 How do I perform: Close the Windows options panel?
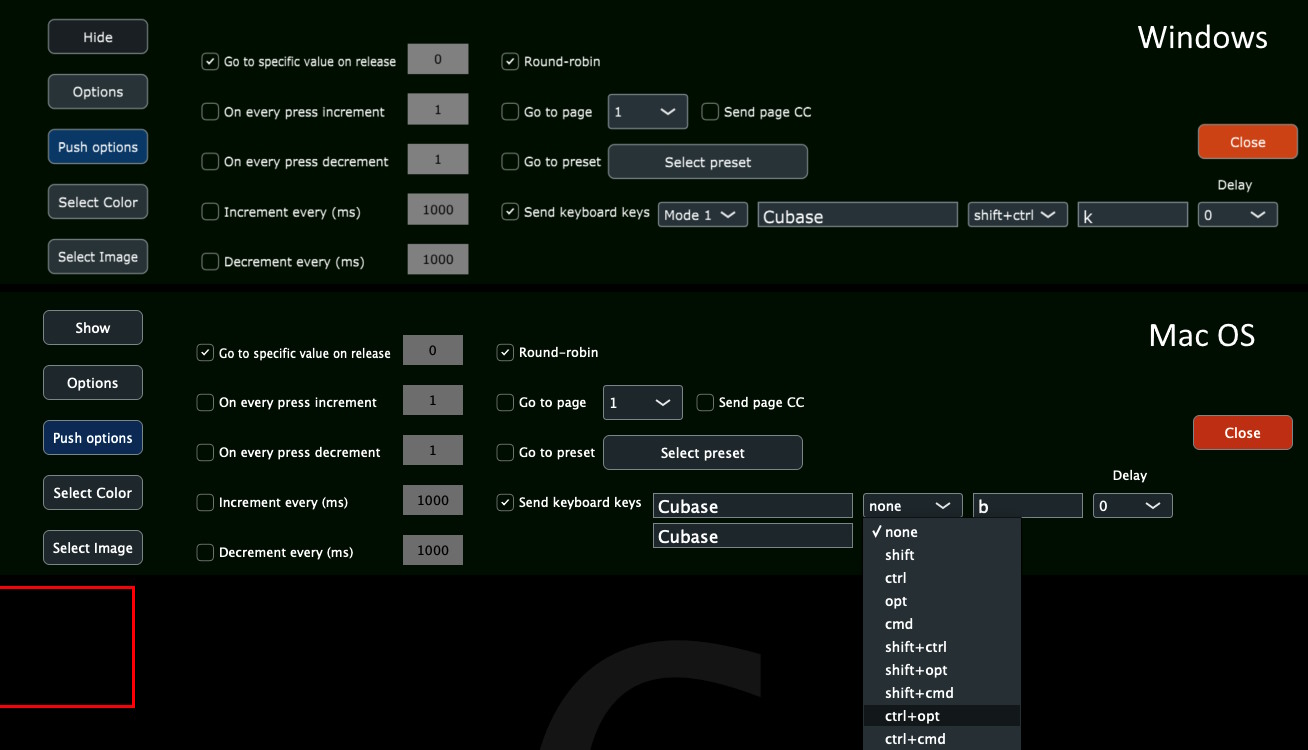click(1248, 142)
